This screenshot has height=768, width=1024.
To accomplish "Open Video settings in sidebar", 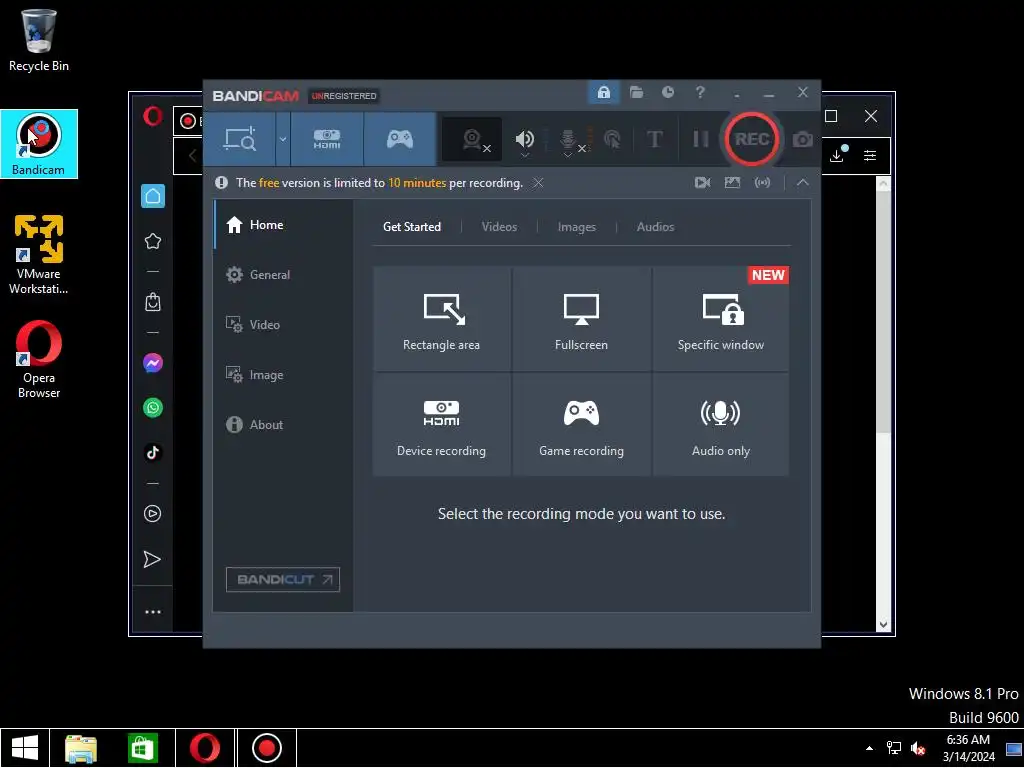I will [282, 325].
